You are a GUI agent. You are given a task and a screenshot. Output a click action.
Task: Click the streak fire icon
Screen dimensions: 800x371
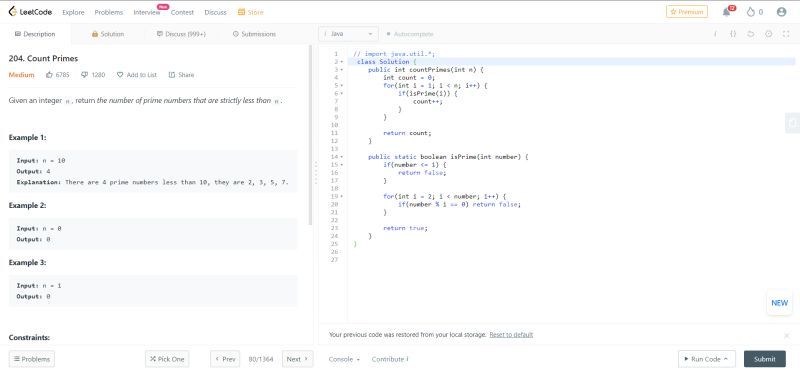point(751,12)
